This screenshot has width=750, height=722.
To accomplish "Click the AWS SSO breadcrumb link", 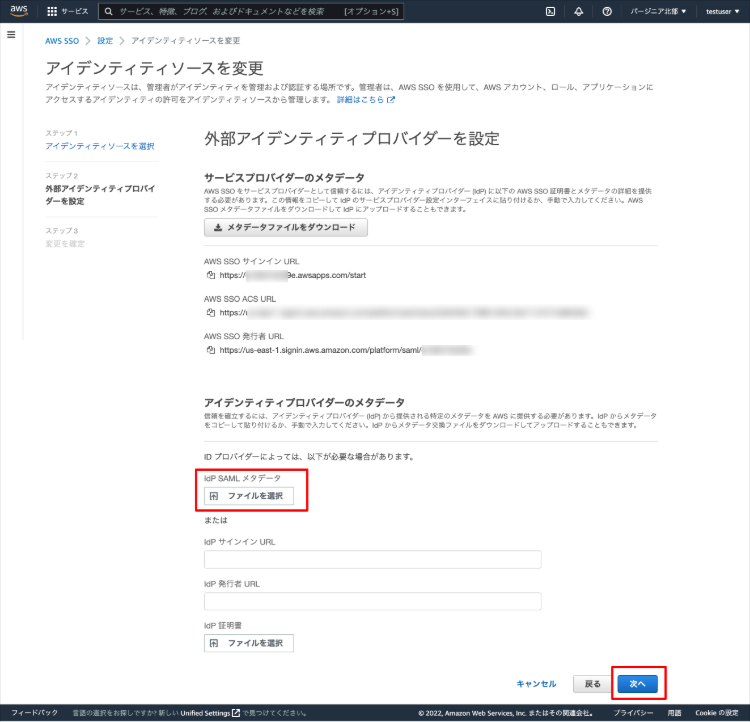I will tap(62, 41).
